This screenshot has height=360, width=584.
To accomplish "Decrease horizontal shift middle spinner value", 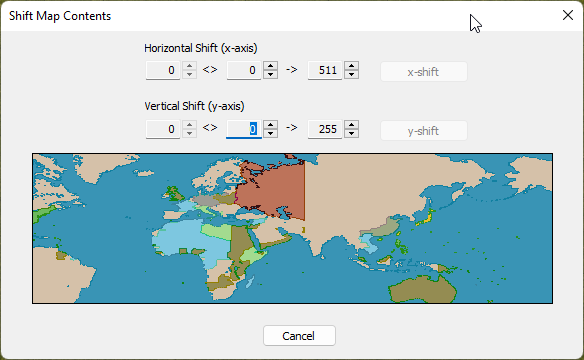I will (270, 74).
